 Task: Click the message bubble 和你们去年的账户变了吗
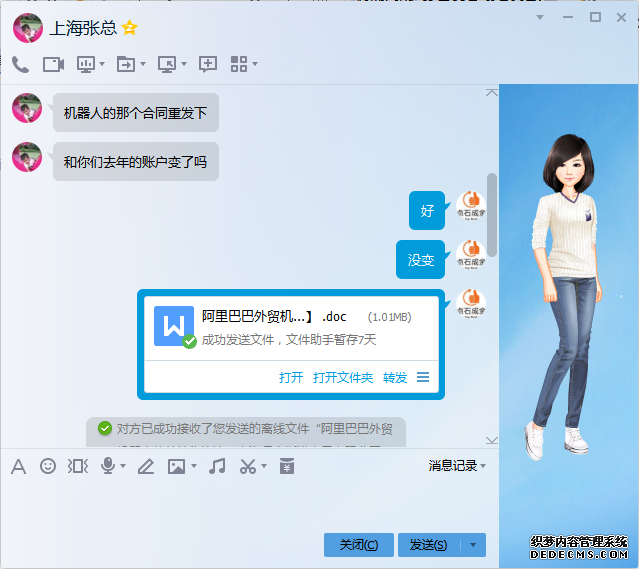coord(136,161)
